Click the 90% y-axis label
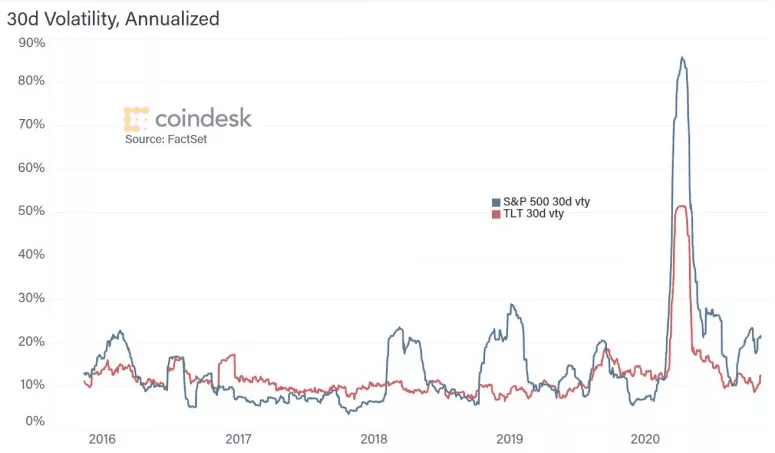775x453 pixels. click(x=32, y=43)
